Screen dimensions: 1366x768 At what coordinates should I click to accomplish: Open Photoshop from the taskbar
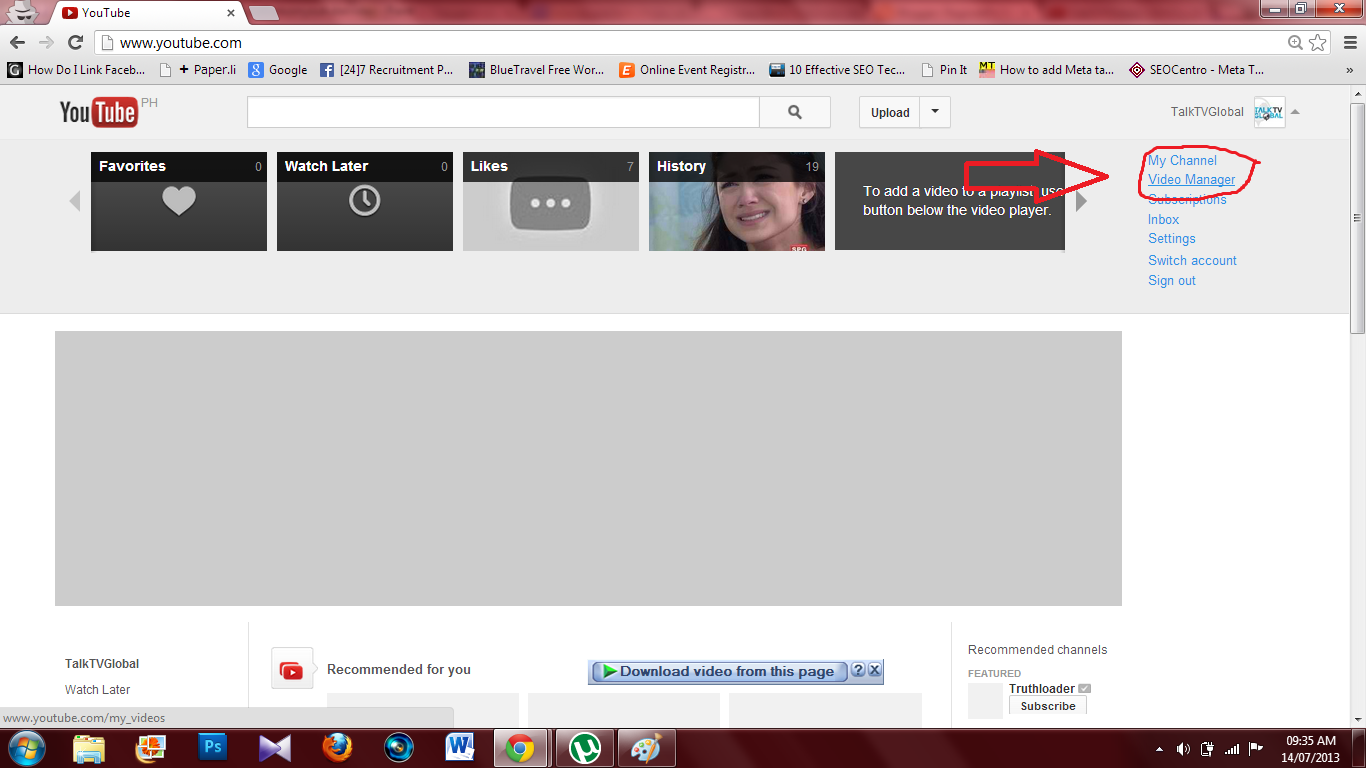click(213, 748)
